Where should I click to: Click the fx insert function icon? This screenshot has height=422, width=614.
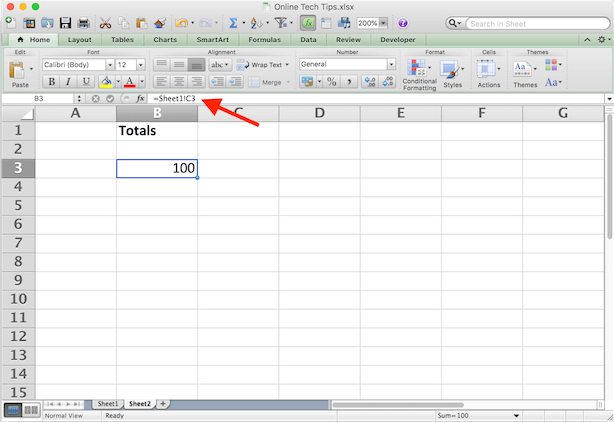[140, 99]
